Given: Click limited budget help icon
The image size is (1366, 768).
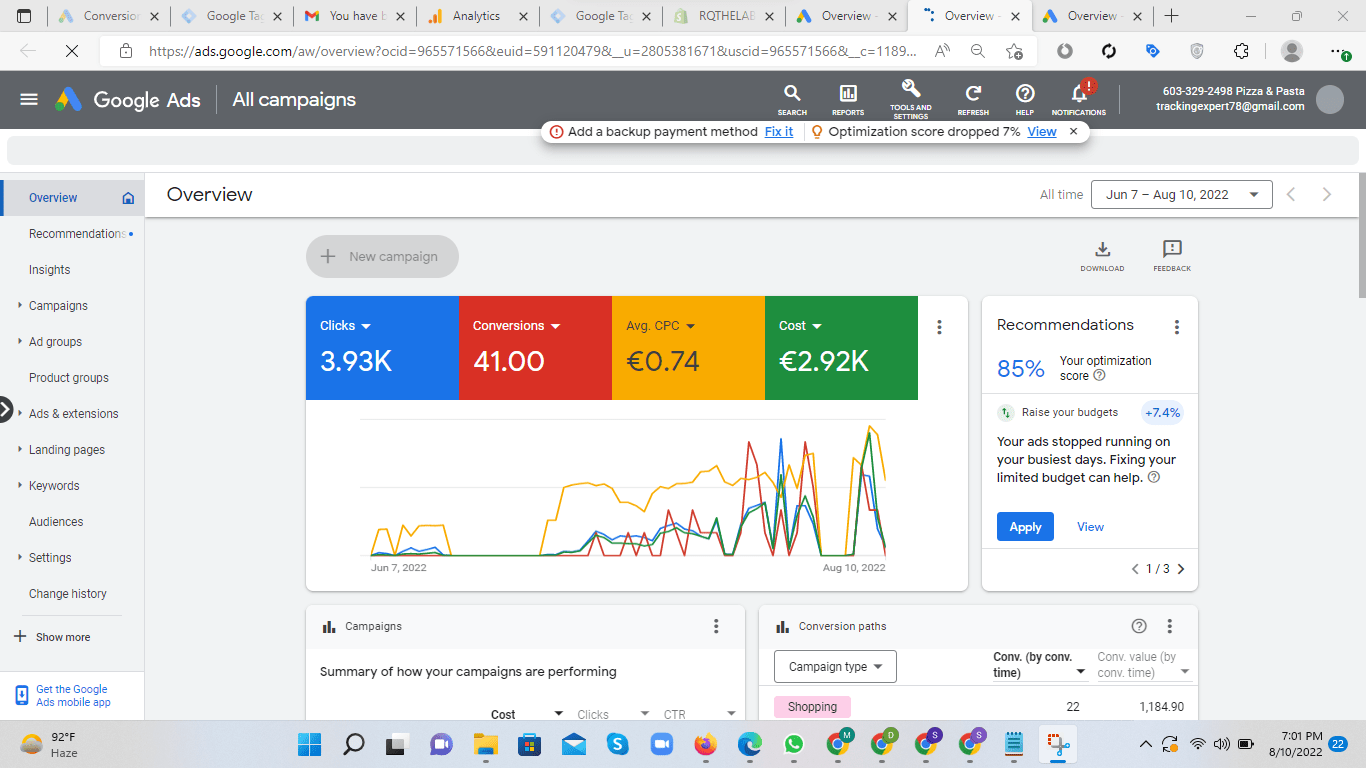Looking at the screenshot, I should 1153,478.
